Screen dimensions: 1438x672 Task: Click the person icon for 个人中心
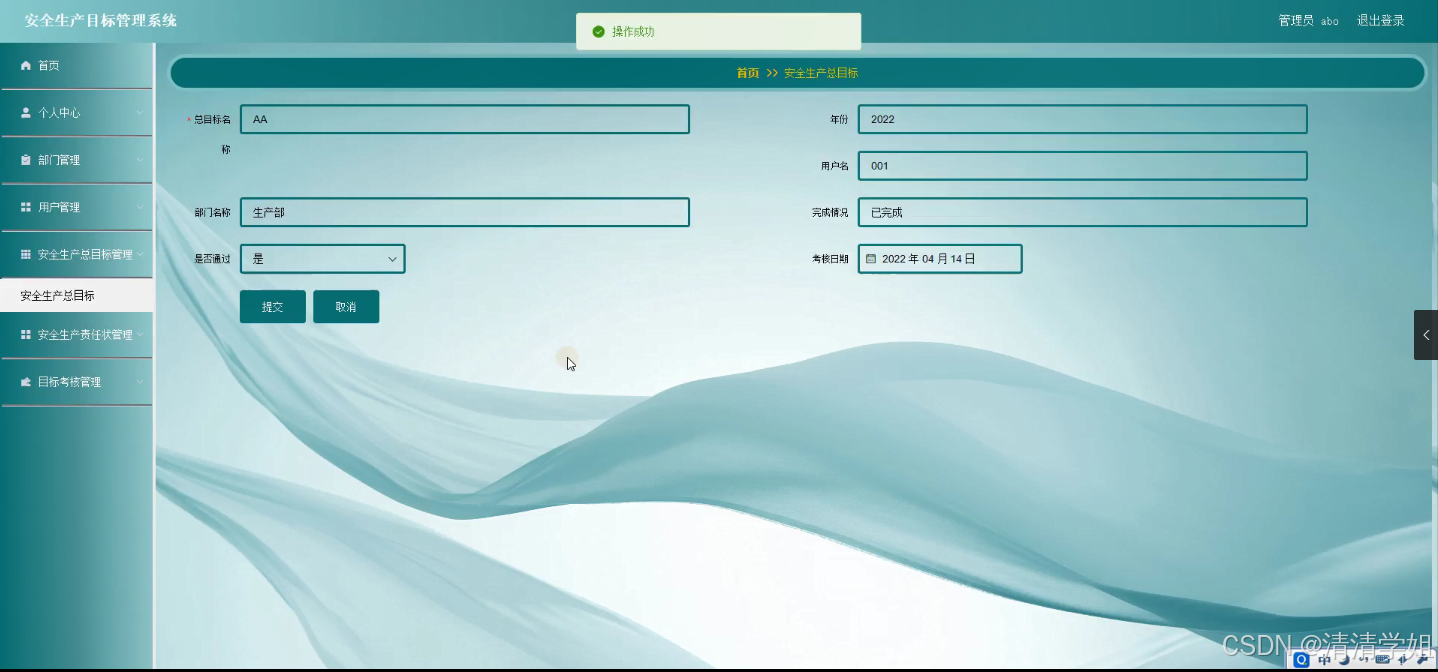(x=26, y=113)
